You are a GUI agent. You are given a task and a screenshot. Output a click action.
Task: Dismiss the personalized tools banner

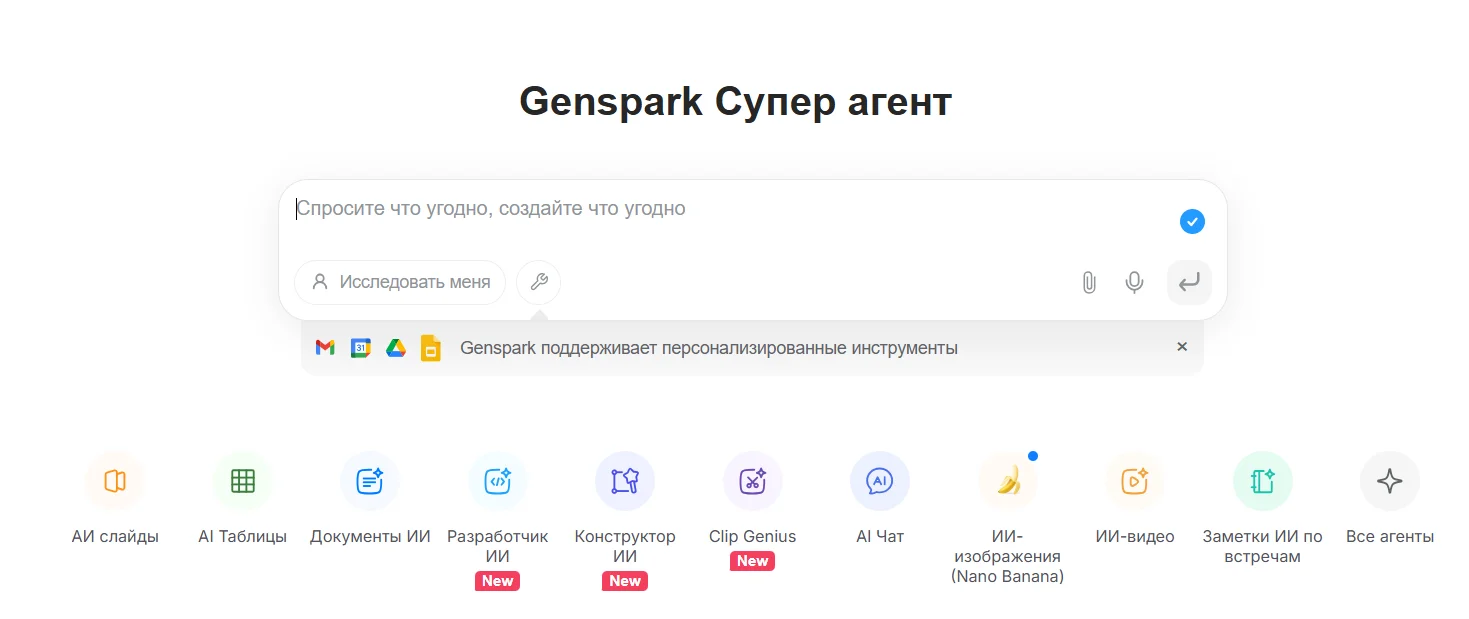pos(1181,347)
